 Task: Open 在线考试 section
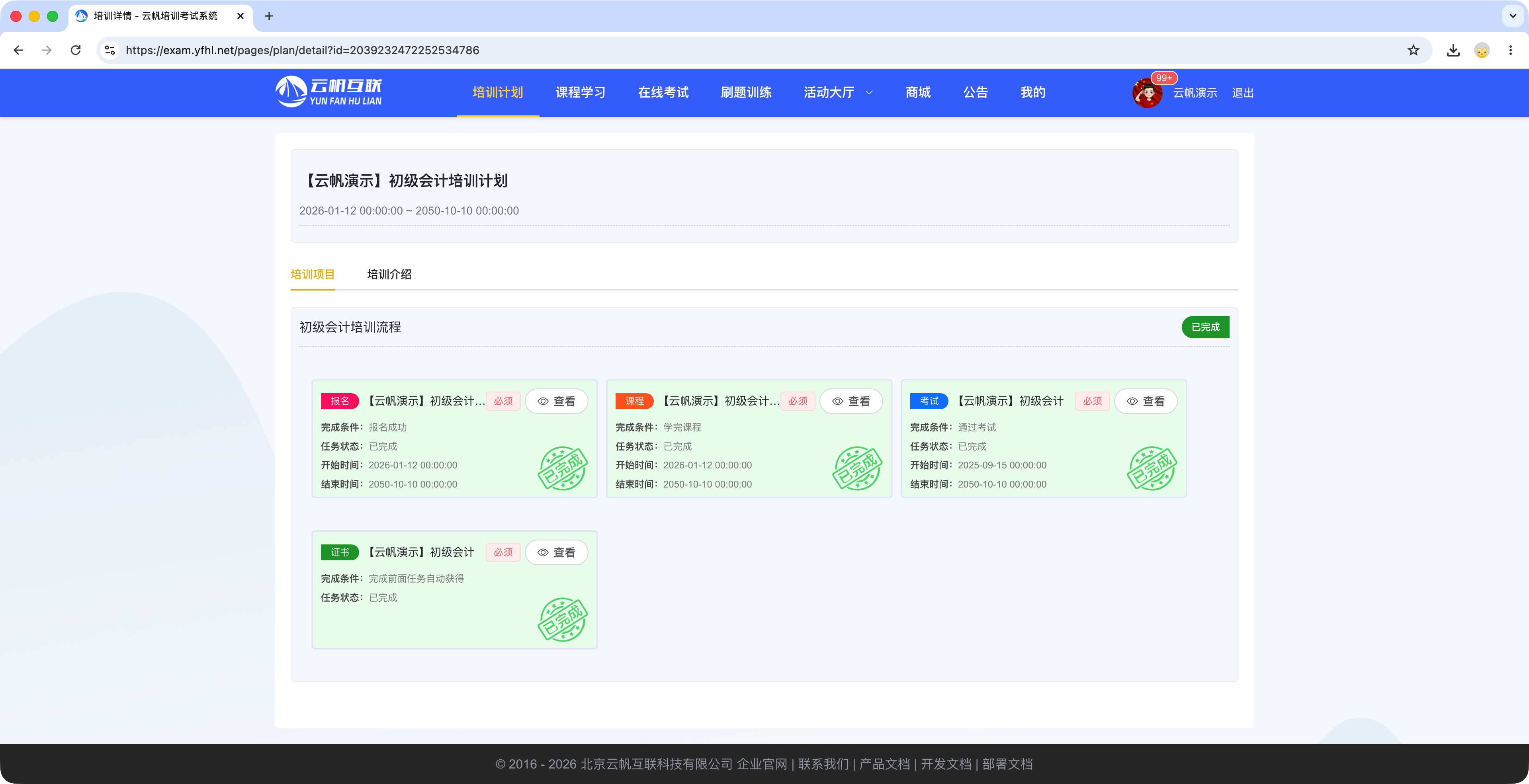pyautogui.click(x=663, y=92)
